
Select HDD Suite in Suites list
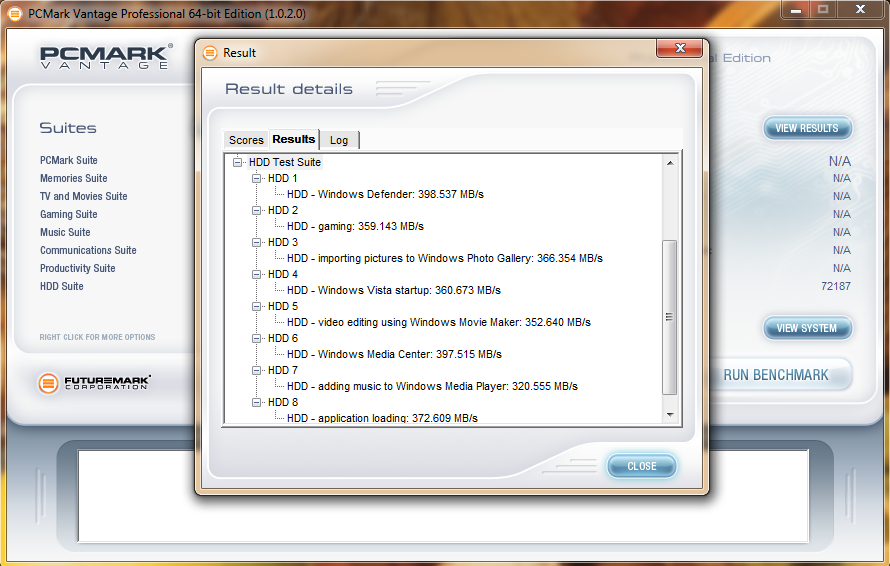[x=62, y=286]
